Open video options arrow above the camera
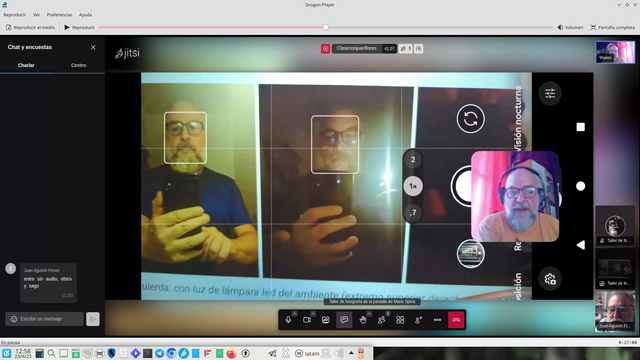The width and height of the screenshot is (640, 360). [x=313, y=313]
